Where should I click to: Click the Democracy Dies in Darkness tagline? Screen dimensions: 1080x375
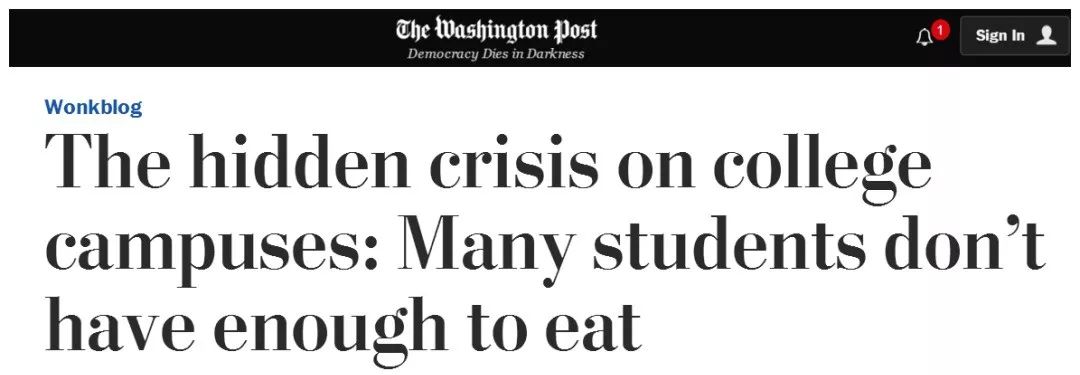click(x=496, y=54)
